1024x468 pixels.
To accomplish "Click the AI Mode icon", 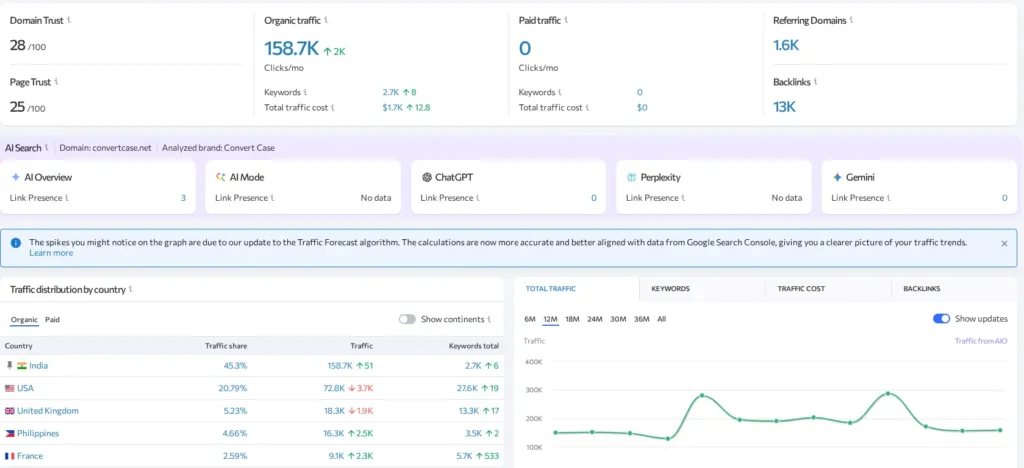I will tap(221, 177).
